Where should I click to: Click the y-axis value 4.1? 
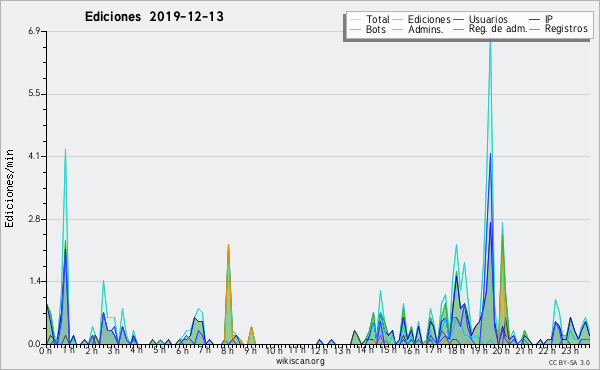tap(34, 156)
